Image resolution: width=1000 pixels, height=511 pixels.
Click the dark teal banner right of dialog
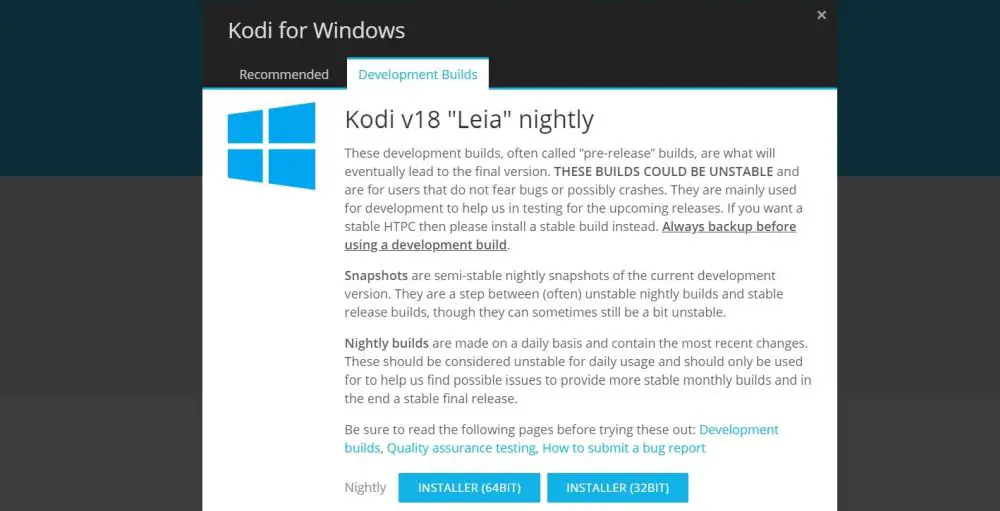click(x=918, y=90)
